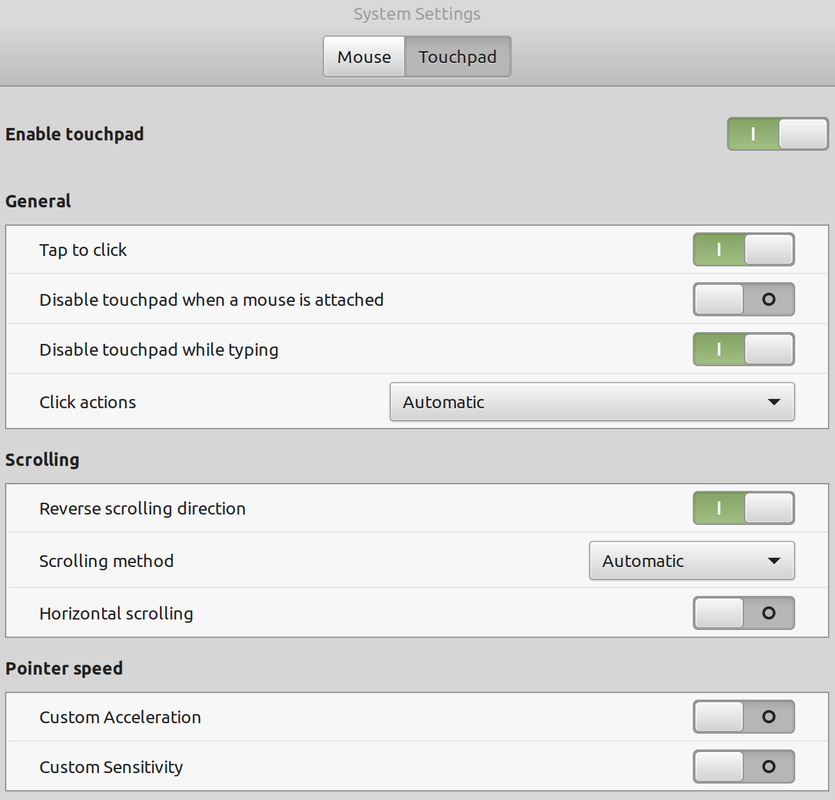Viewport: 835px width, 800px height.
Task: Switch to the Mouse tab
Action: pyautogui.click(x=364, y=57)
